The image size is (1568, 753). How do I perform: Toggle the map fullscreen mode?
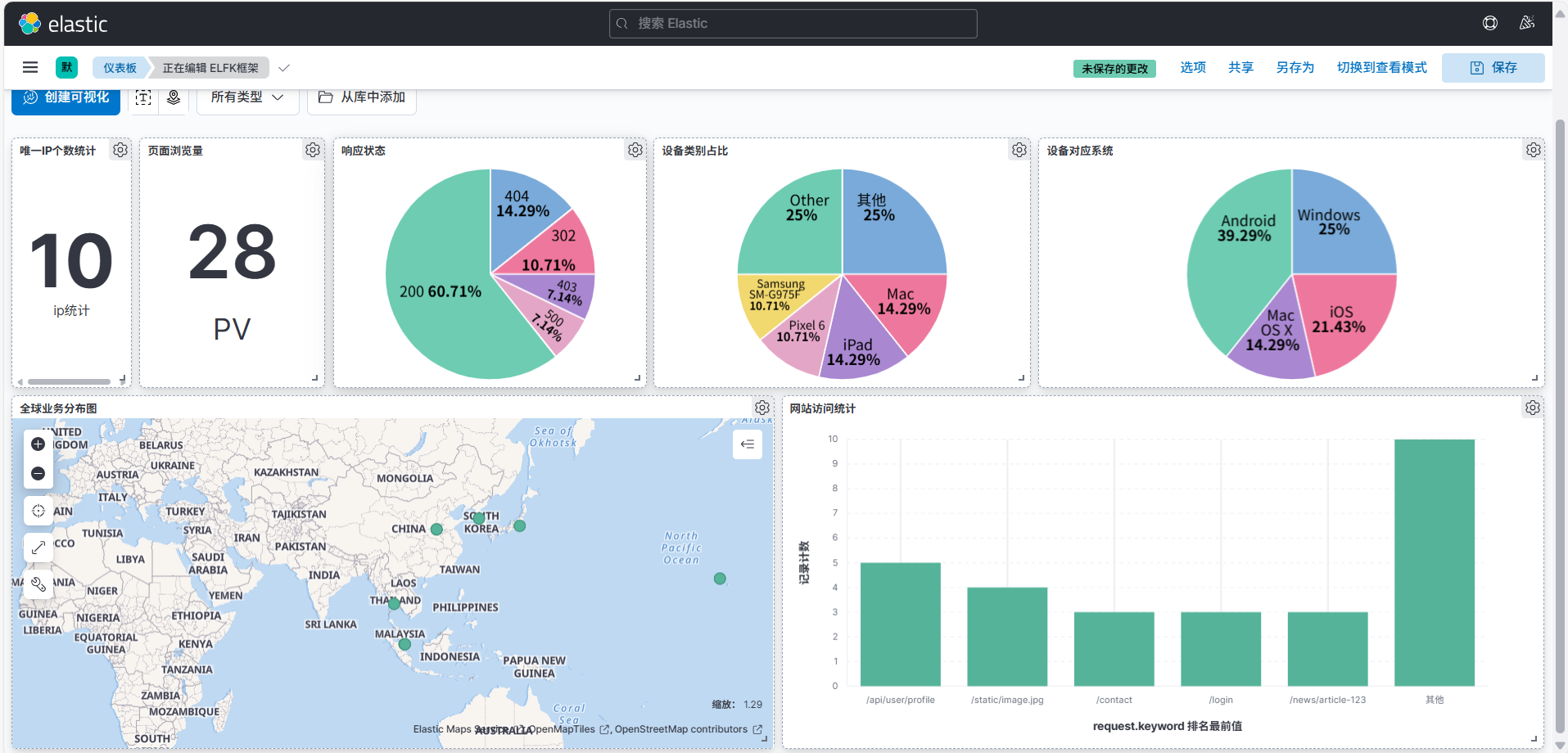[38, 548]
